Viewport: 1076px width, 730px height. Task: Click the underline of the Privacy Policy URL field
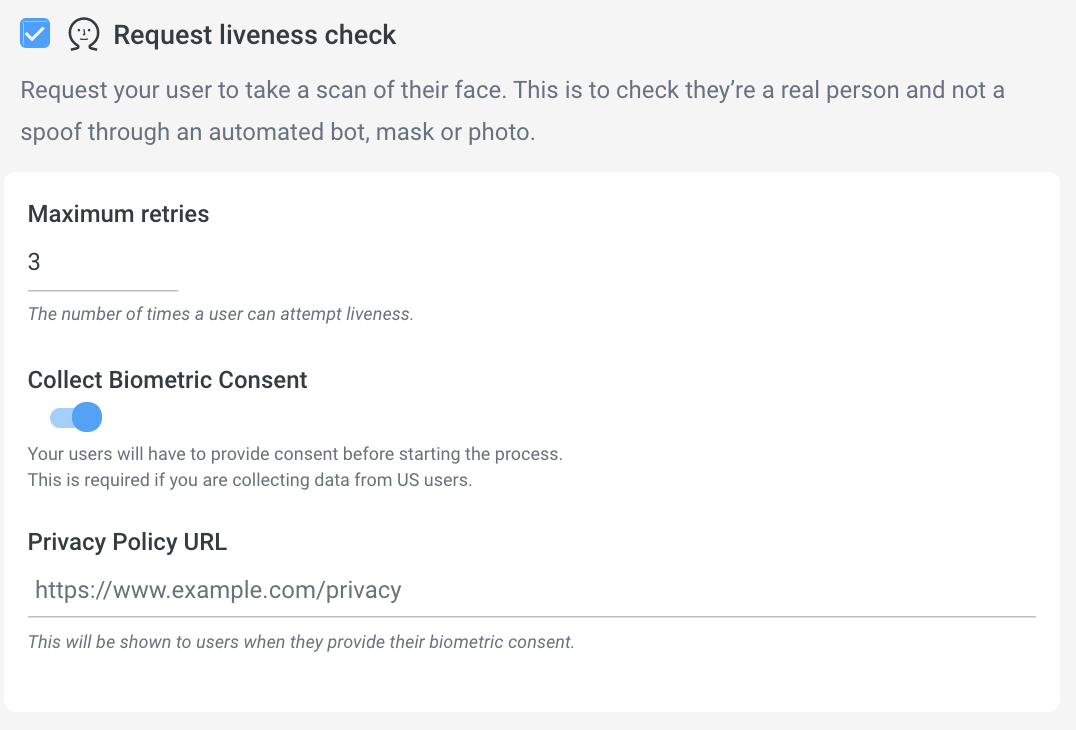click(x=532, y=617)
